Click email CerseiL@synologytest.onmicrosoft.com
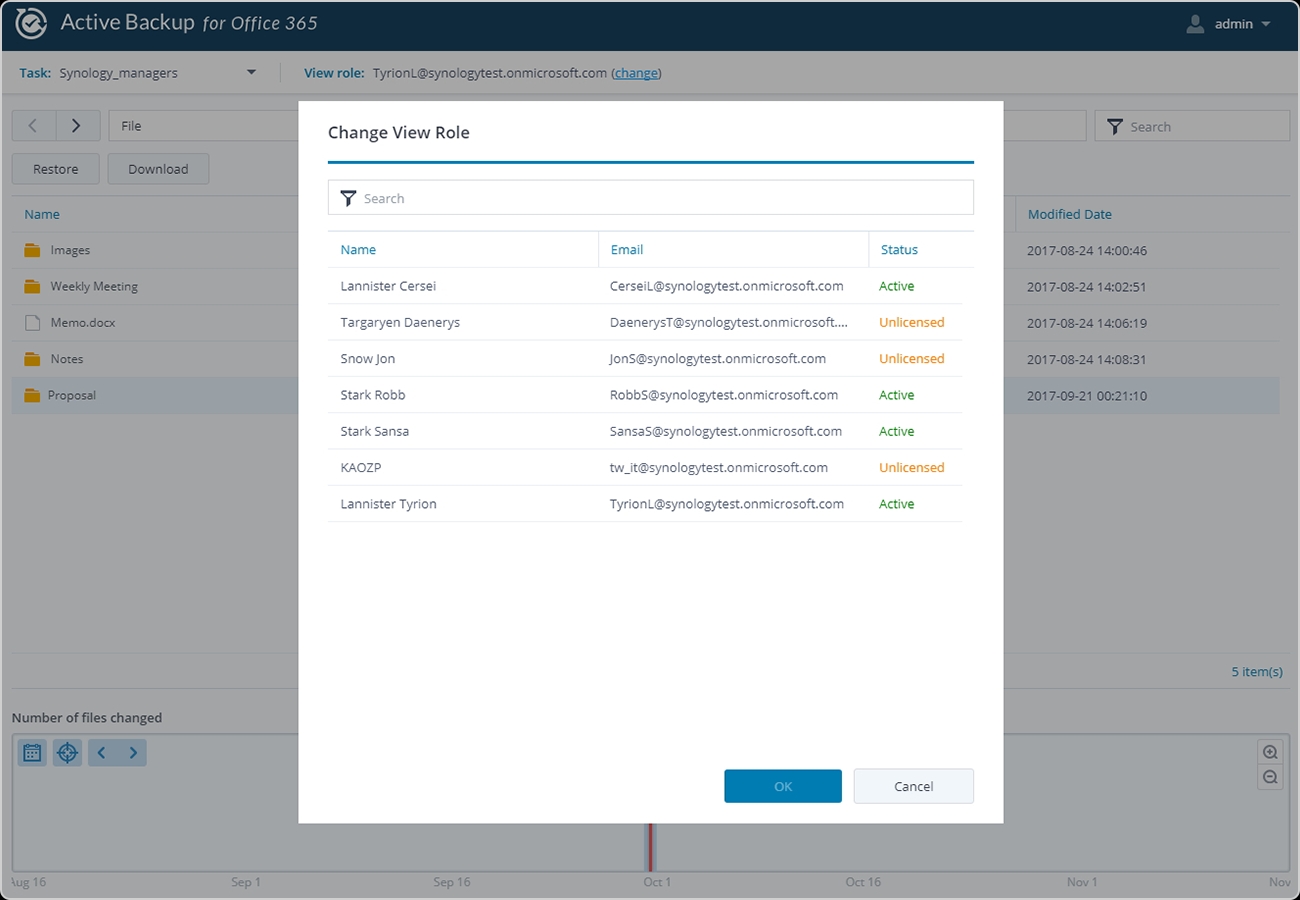The width and height of the screenshot is (1300, 900). [x=726, y=286]
